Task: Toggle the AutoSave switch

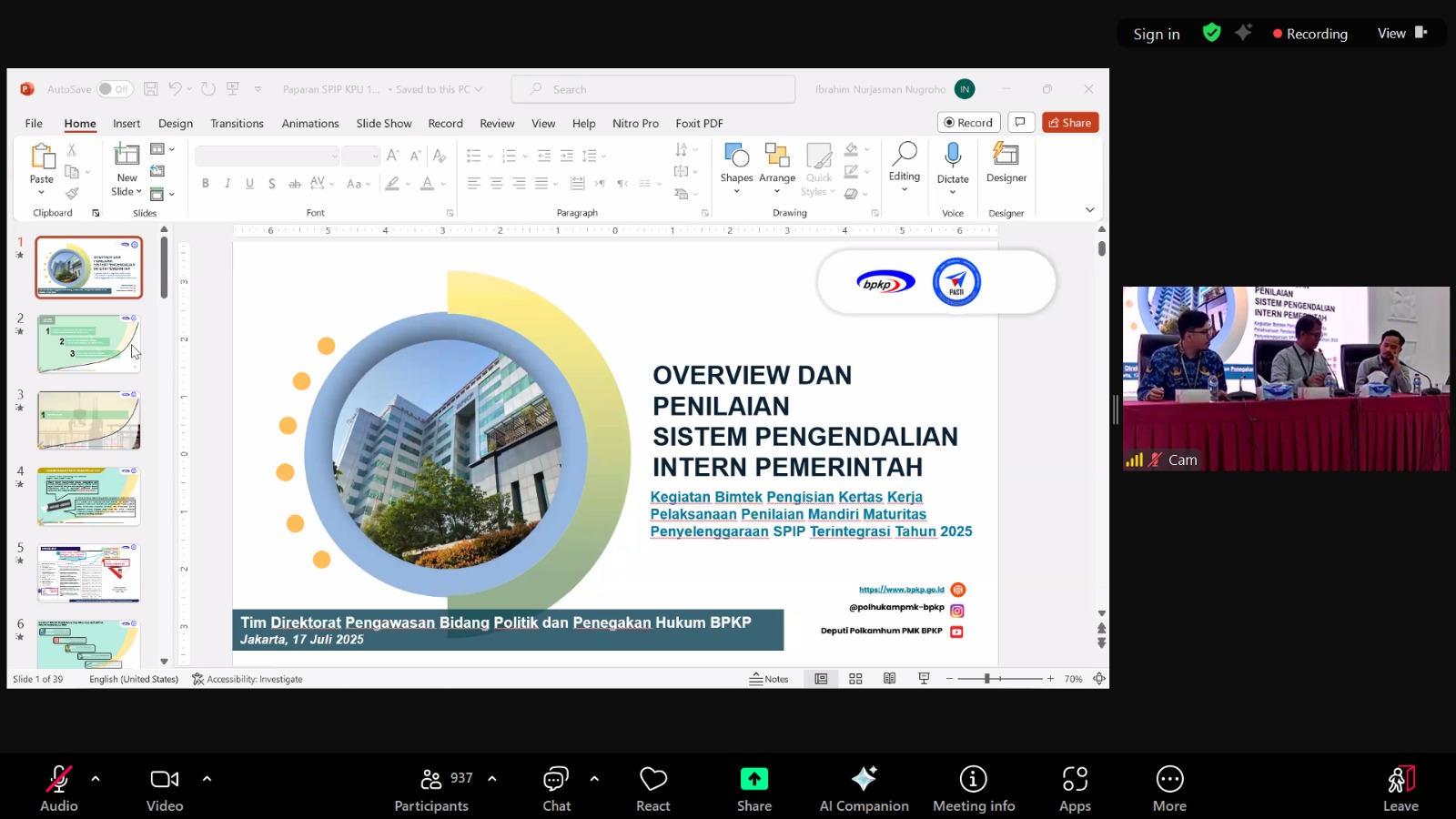Action: (x=115, y=89)
